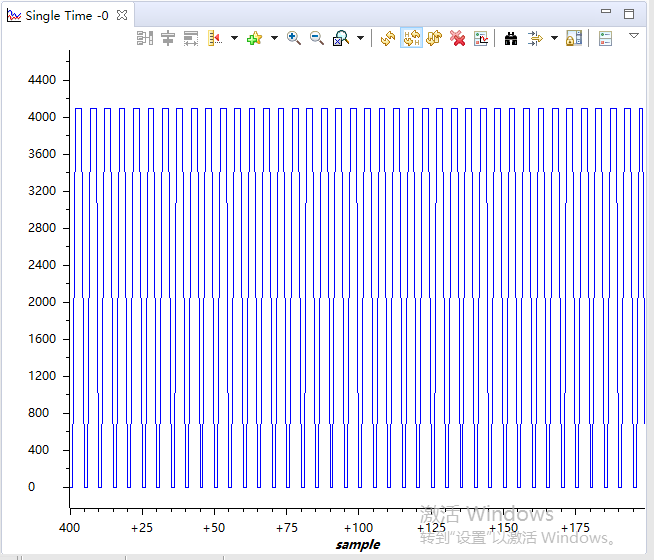Click the grayed width-adjust toolbar icon
Screen dimensions: 654x560
tap(191, 38)
